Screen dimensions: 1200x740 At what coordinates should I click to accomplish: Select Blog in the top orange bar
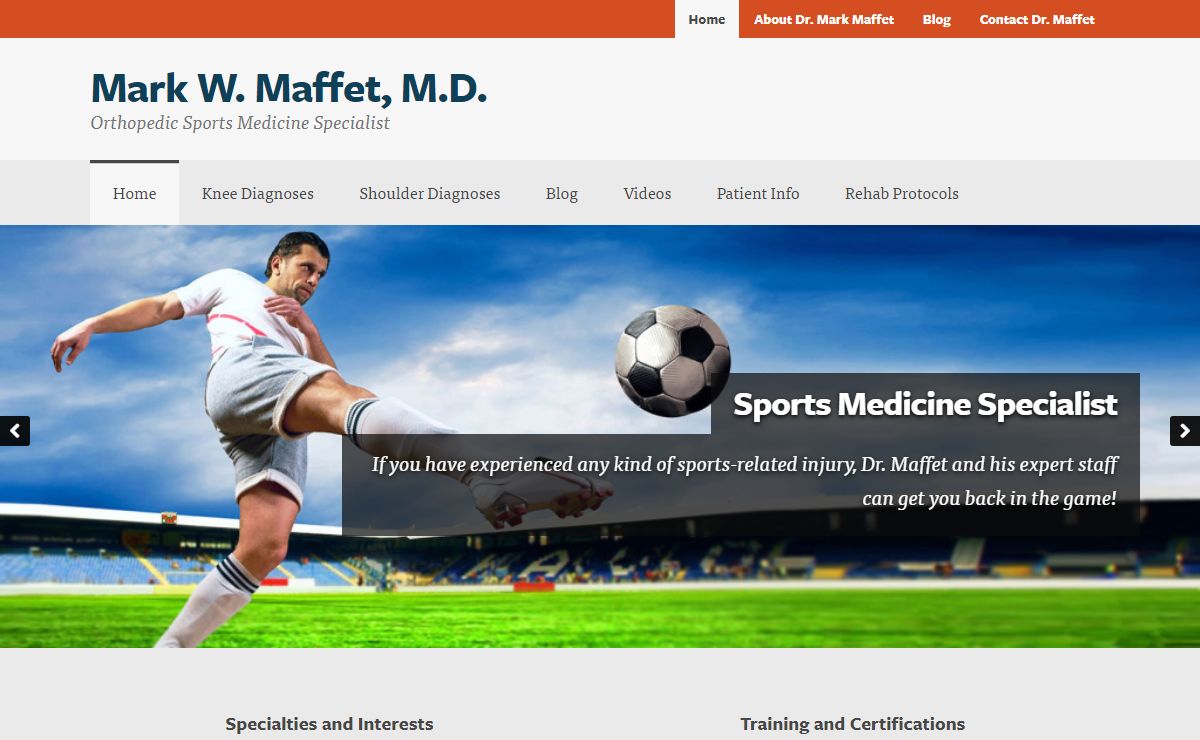click(x=937, y=19)
